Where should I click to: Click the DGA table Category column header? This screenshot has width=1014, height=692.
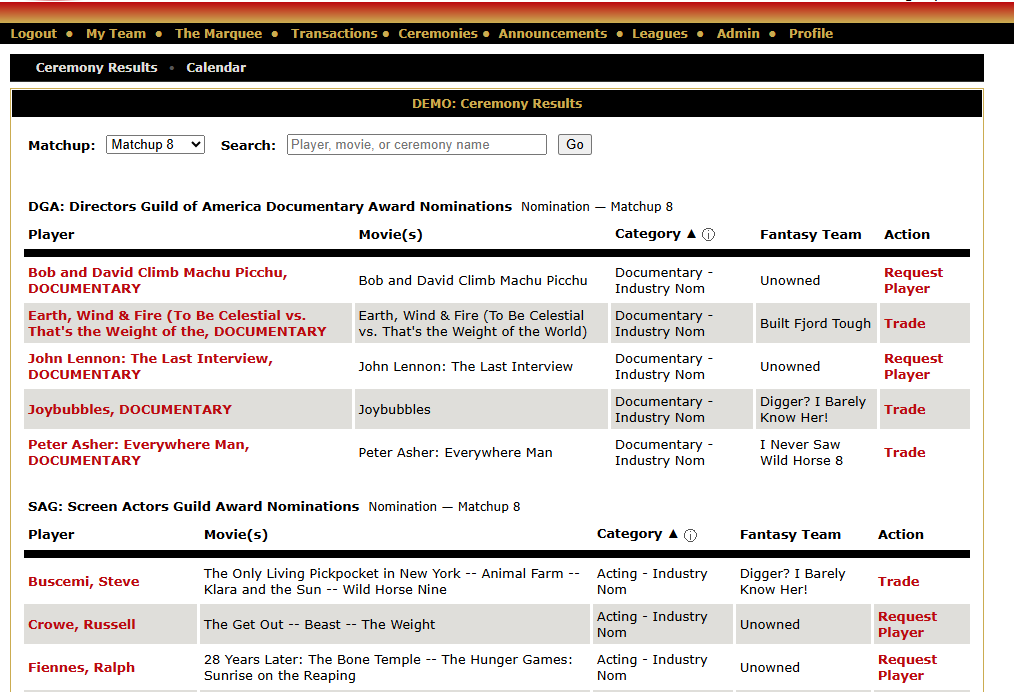pos(648,234)
